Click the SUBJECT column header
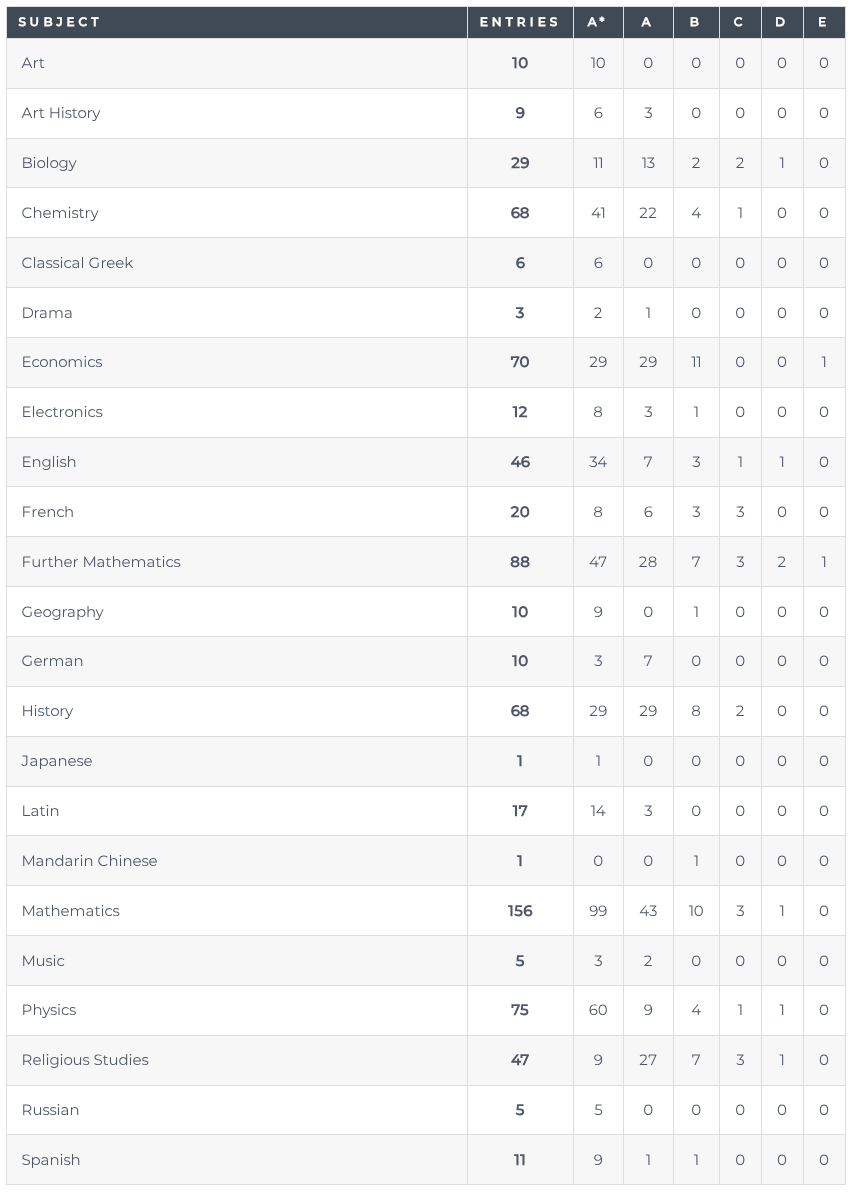The width and height of the screenshot is (851, 1192). pos(60,22)
